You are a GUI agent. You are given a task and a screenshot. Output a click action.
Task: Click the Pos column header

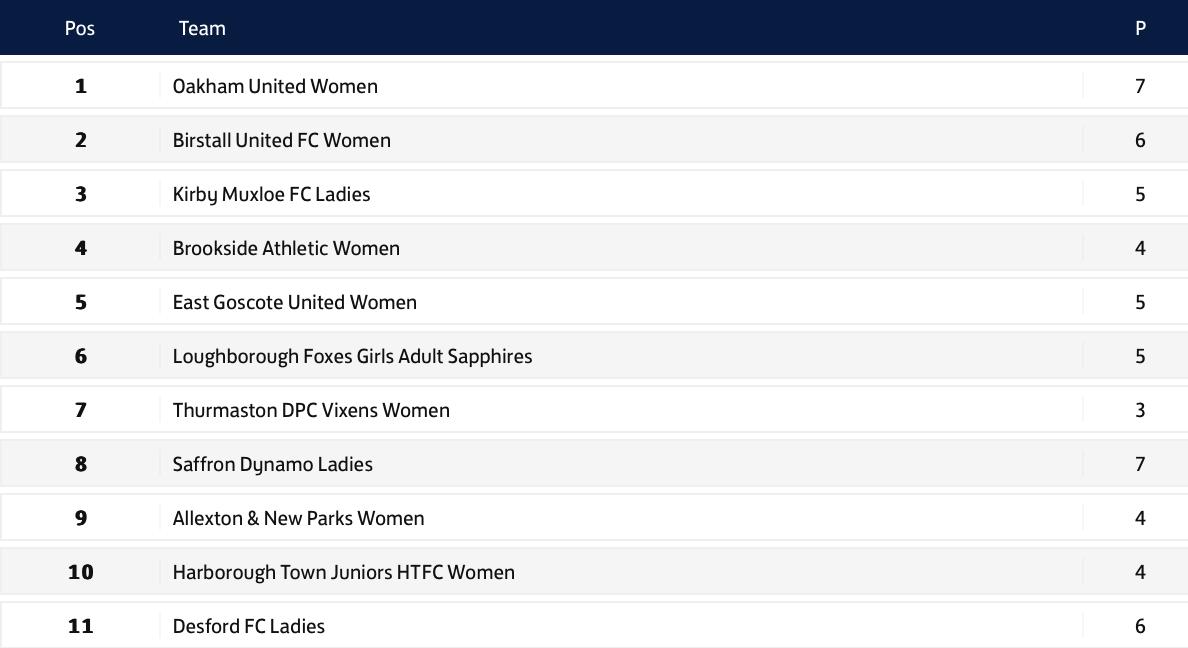tap(80, 28)
